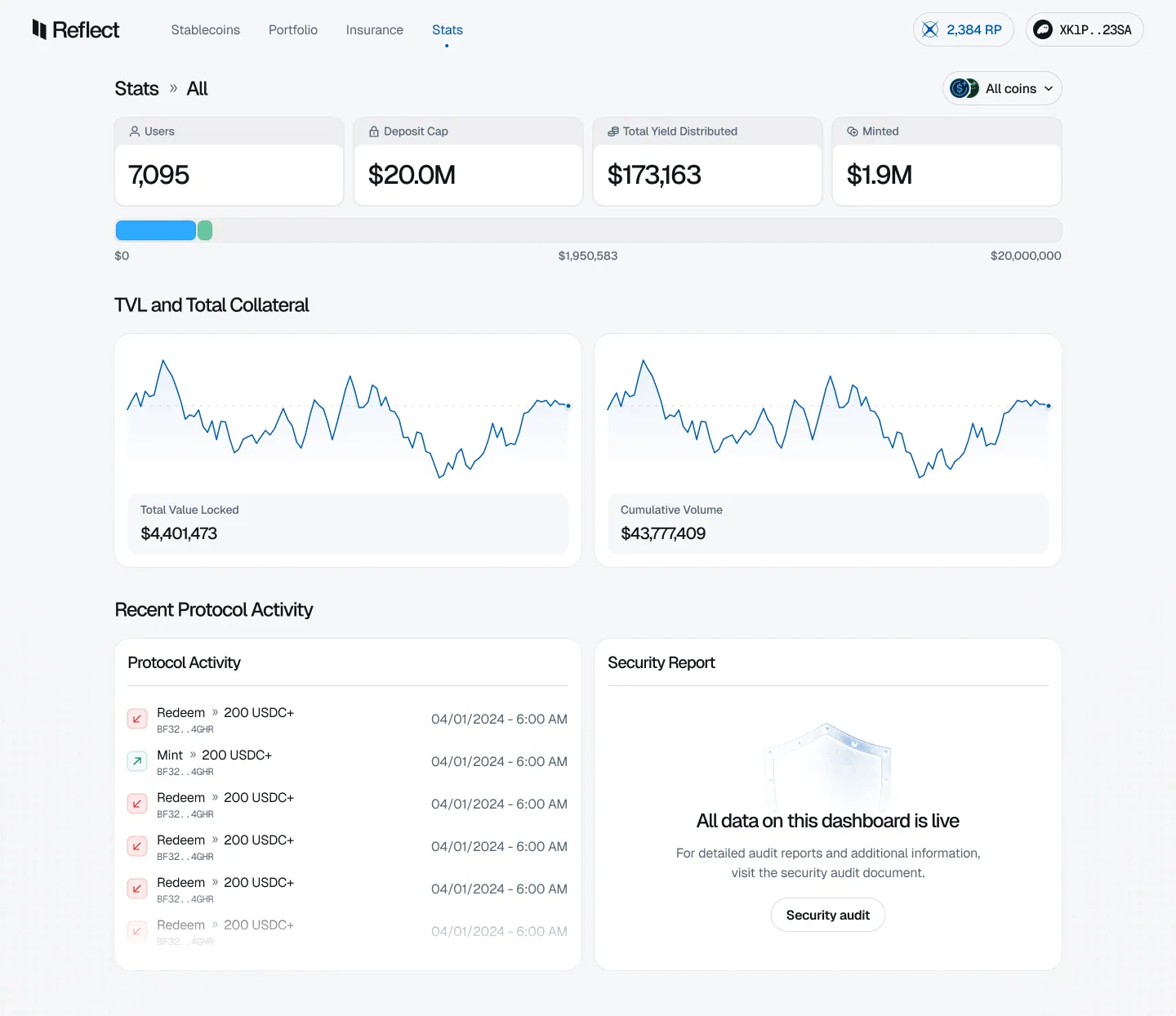
Task: Open the Stablecoins tab
Action: pos(206,29)
